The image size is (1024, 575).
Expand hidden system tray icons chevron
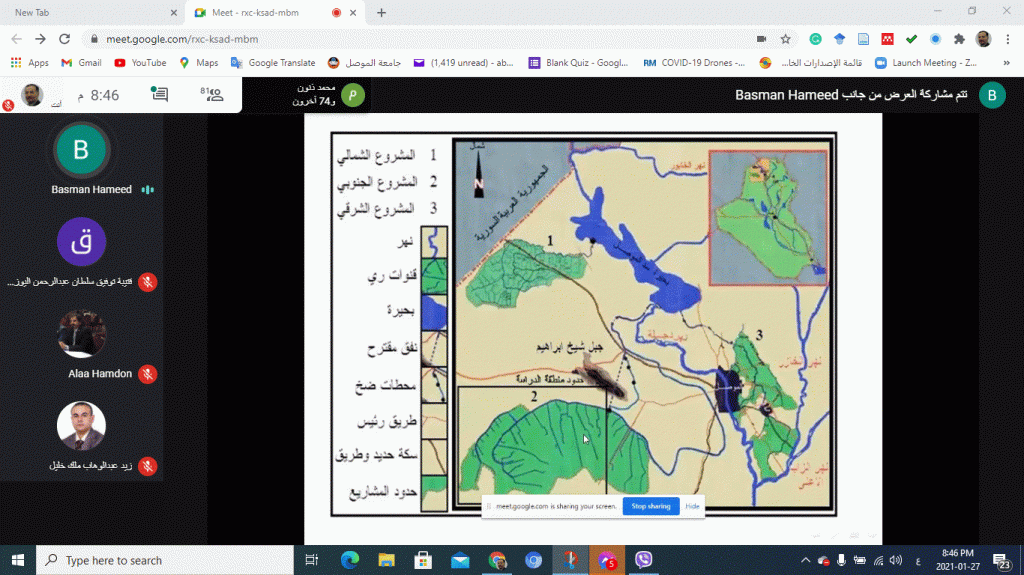click(805, 560)
